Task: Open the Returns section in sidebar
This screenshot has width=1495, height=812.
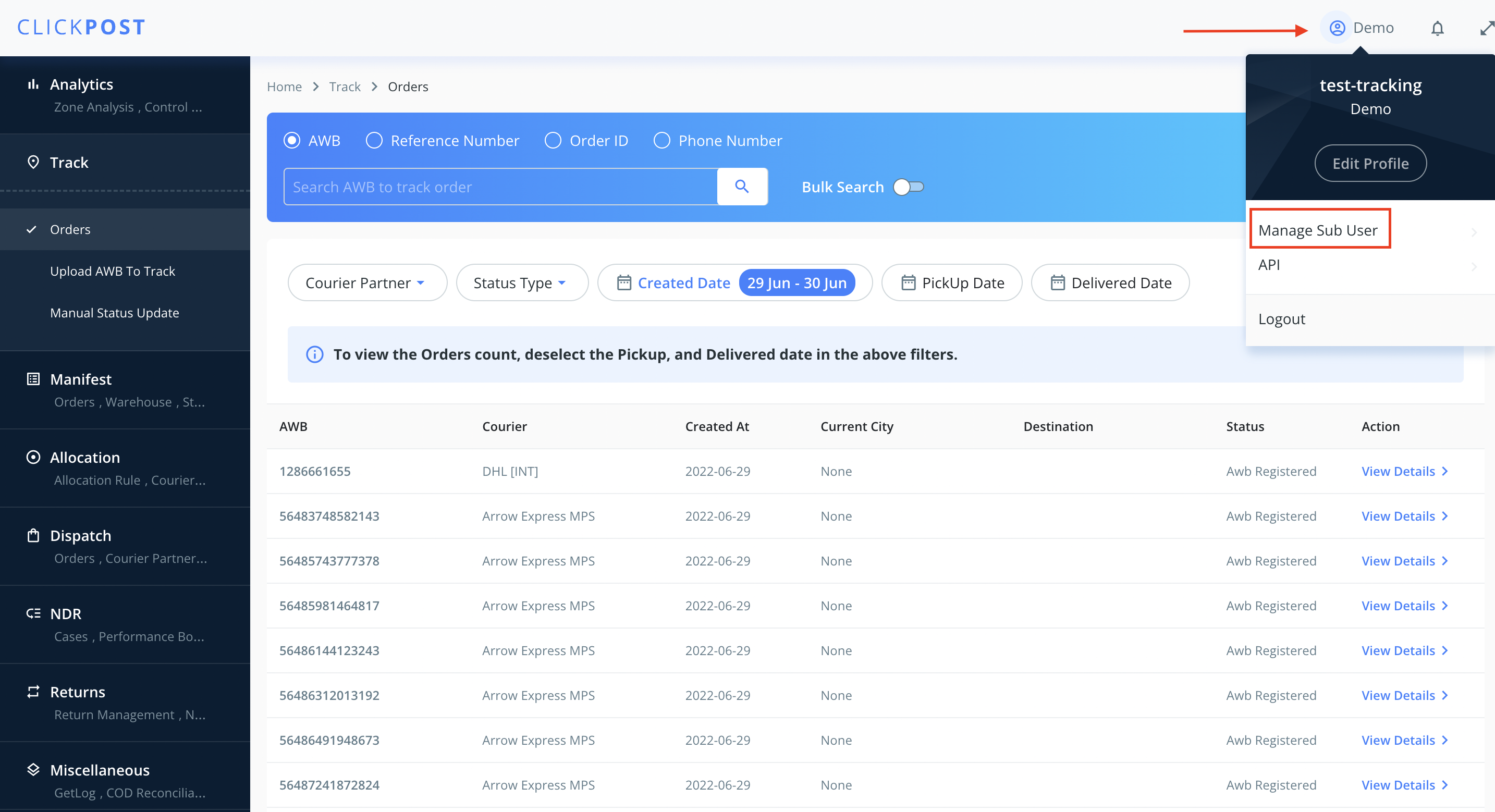Action: click(77, 692)
